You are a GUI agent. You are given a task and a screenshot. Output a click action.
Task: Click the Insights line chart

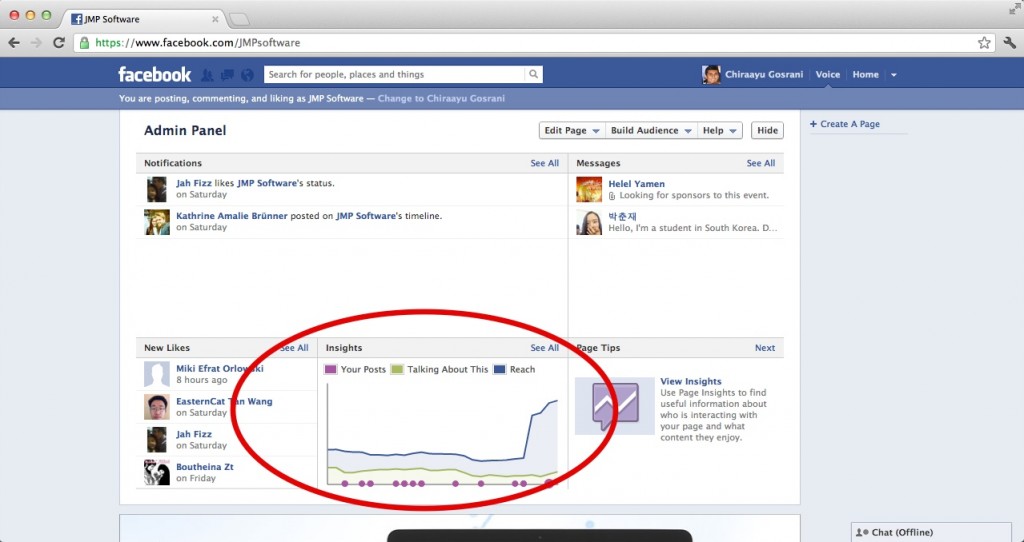point(442,434)
